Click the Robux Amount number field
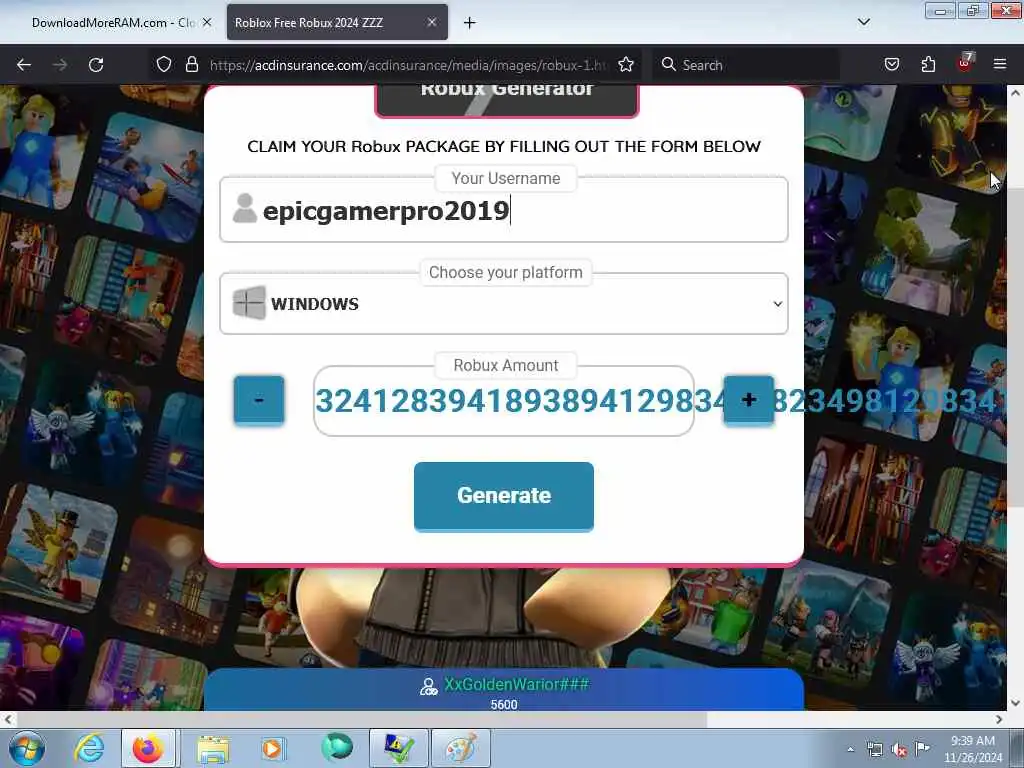This screenshot has height=768, width=1024. pos(504,401)
